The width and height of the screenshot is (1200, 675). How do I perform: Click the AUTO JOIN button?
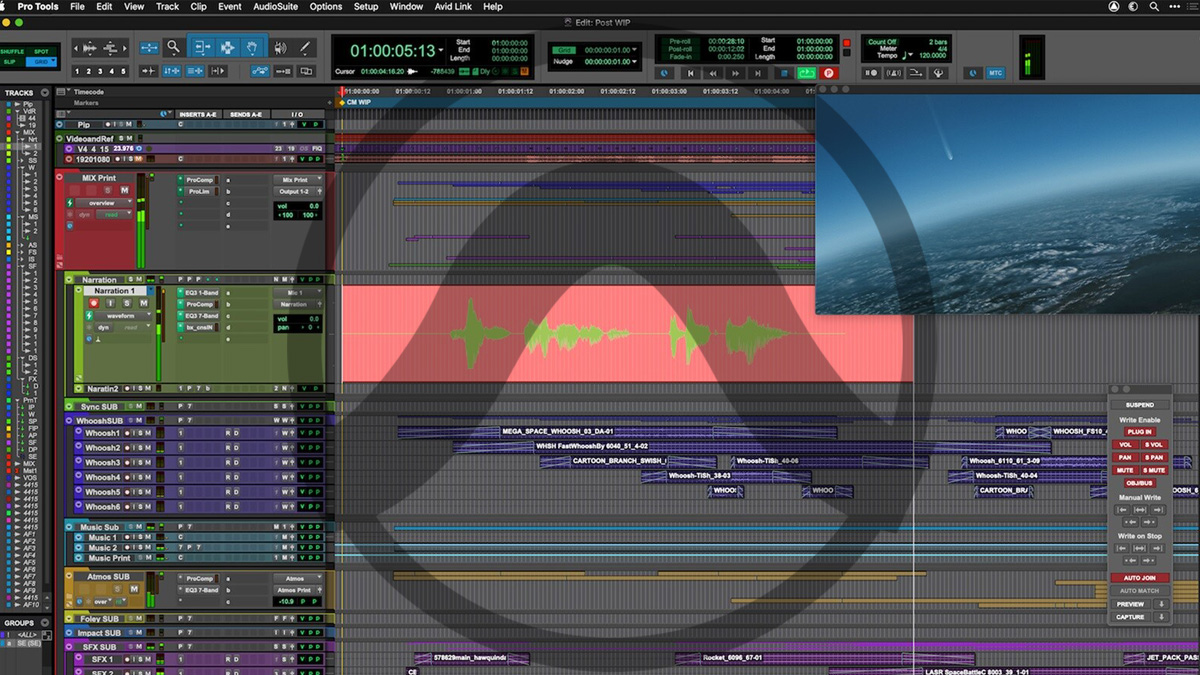(x=1141, y=577)
